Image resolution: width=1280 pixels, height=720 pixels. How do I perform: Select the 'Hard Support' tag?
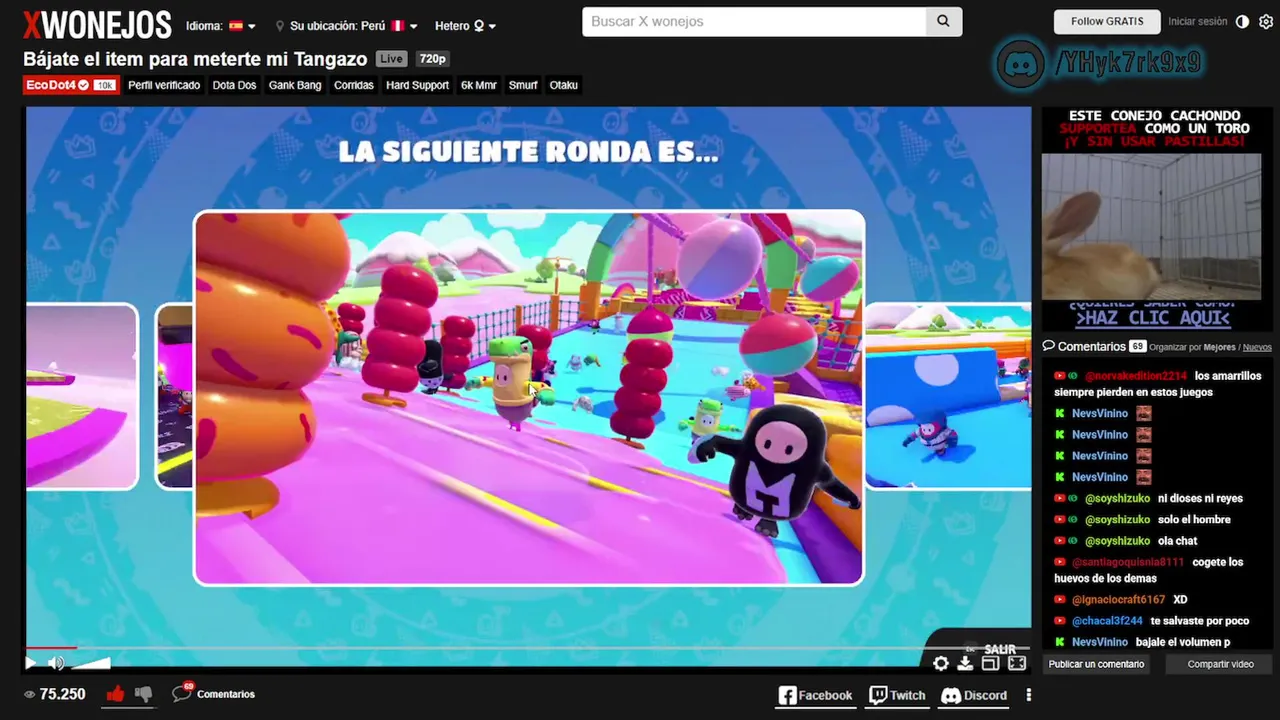coord(417,85)
